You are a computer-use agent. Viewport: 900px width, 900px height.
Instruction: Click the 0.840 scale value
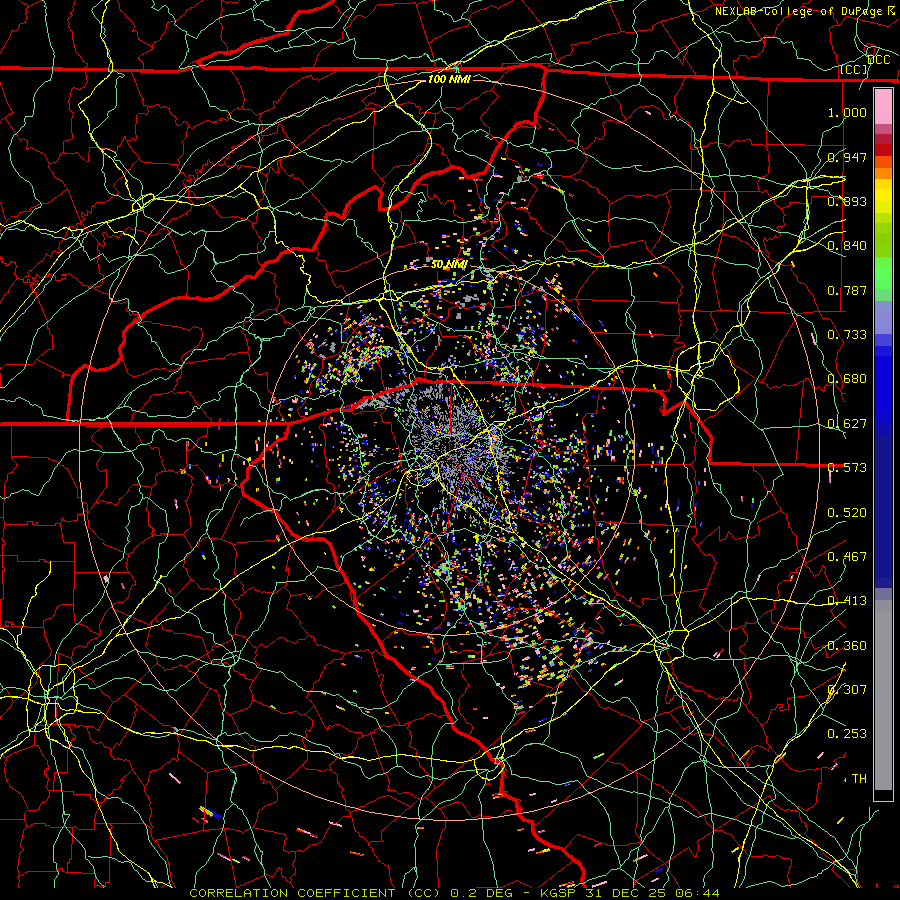pos(847,246)
